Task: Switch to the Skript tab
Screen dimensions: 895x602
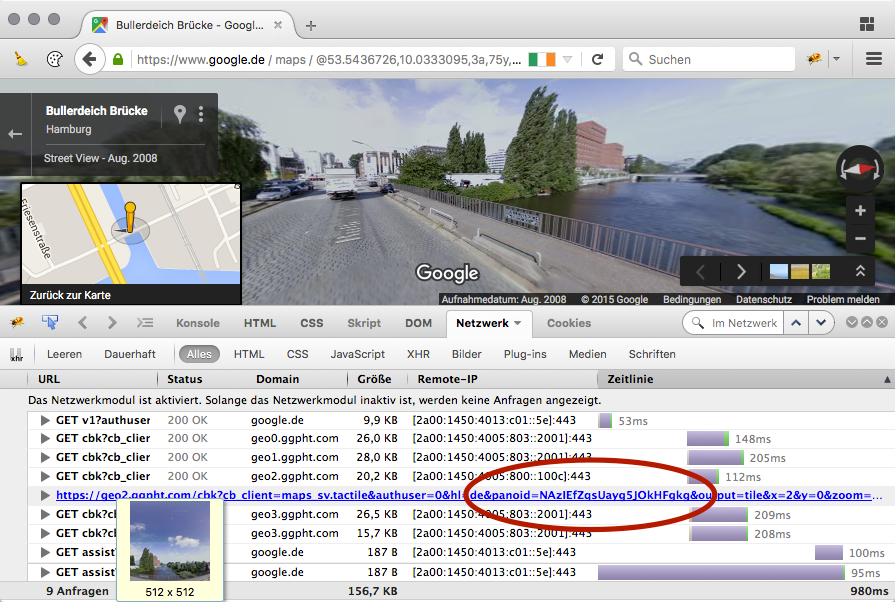Action: coord(364,323)
